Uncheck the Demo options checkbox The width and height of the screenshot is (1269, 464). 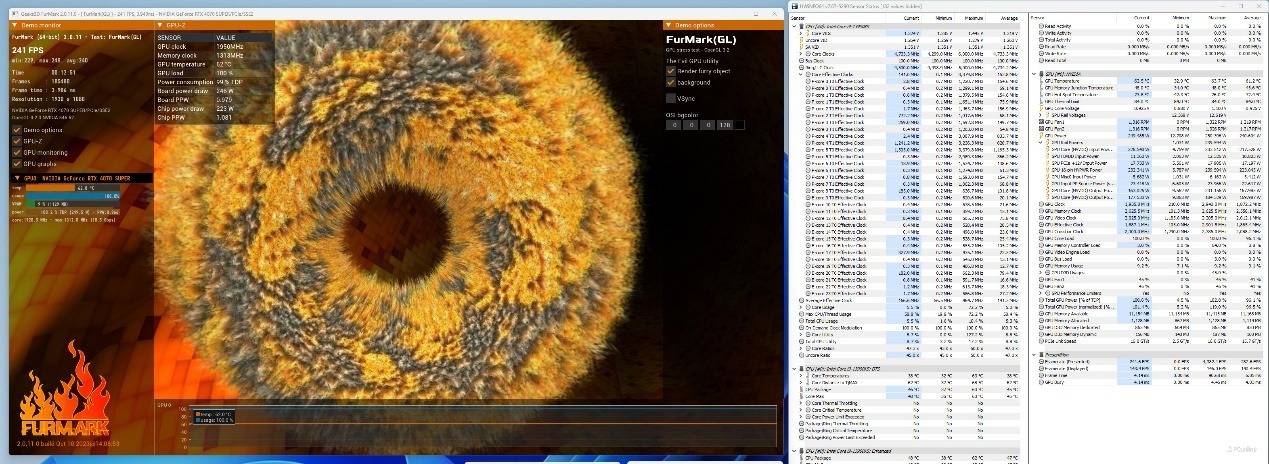(17, 130)
